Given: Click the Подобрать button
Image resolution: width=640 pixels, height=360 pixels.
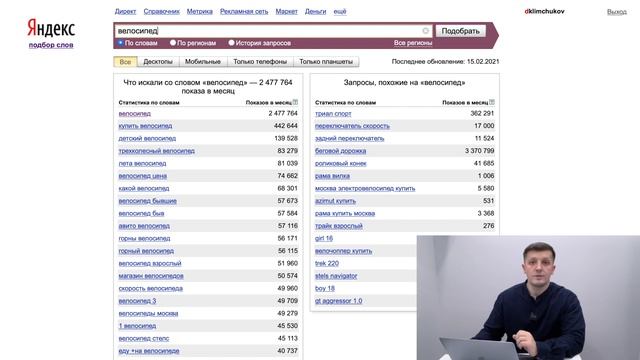Looking at the screenshot, I should [460, 31].
